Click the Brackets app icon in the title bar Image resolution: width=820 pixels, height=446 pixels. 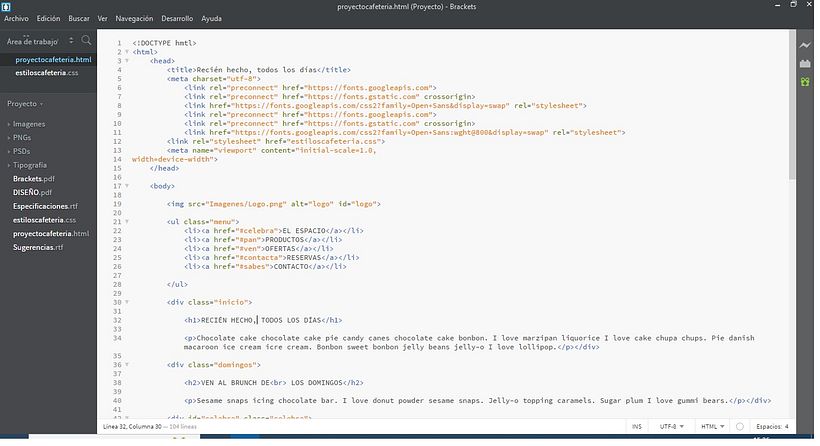click(x=8, y=6)
